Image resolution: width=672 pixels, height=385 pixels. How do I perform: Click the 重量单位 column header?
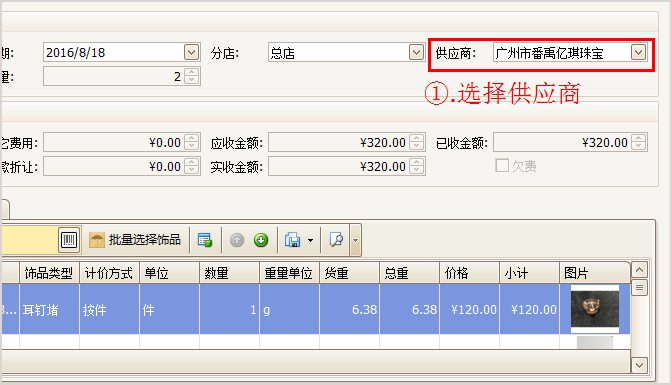point(289,273)
